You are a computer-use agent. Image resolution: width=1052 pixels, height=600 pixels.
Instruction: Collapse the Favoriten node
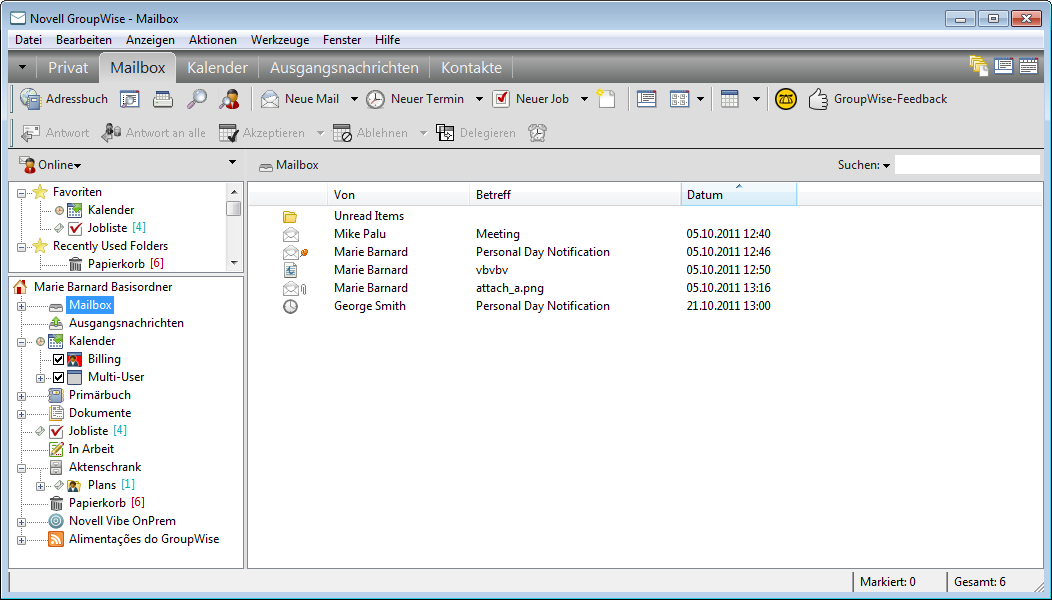click(21, 193)
